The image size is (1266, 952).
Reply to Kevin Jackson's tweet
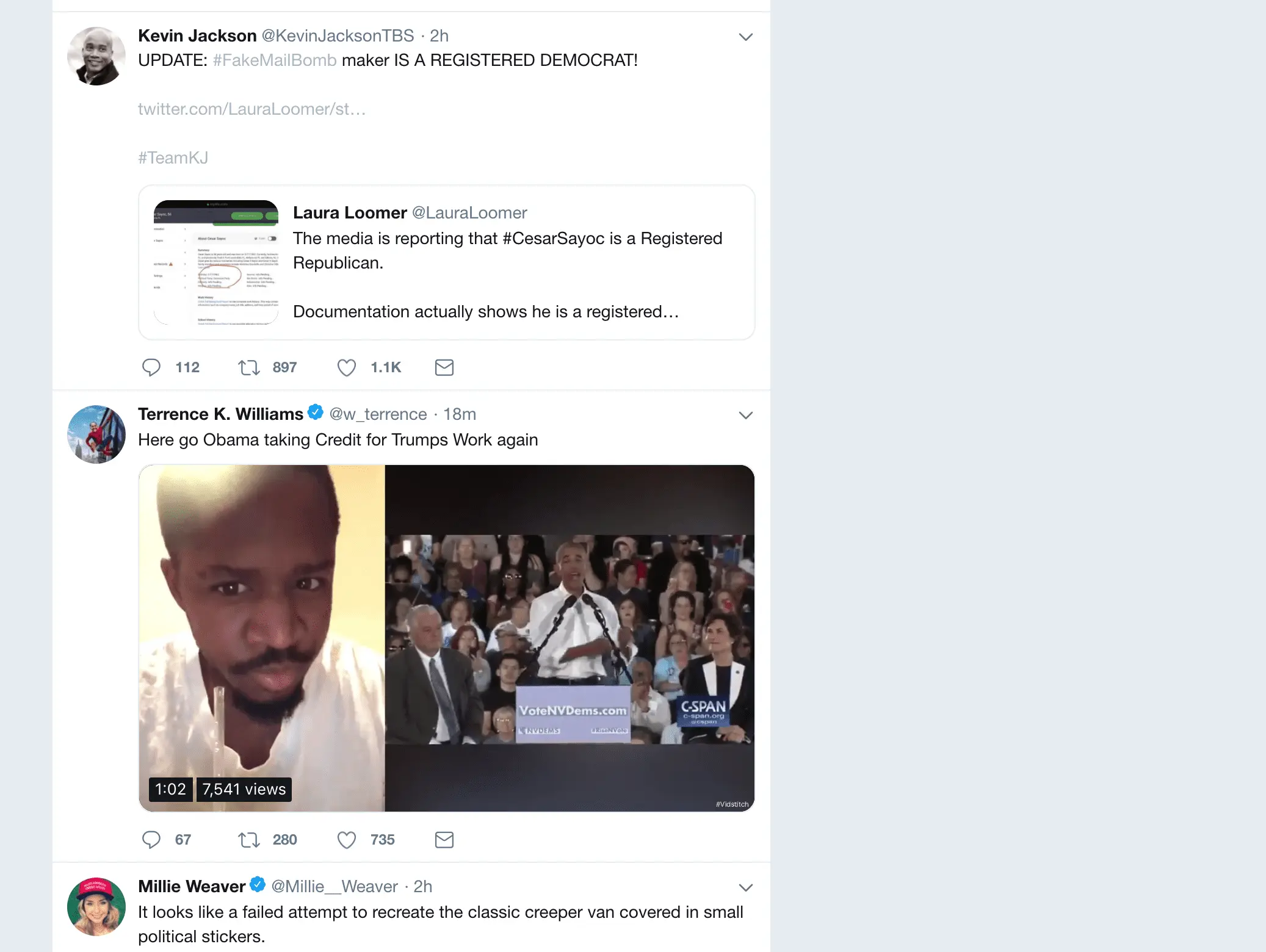coord(151,367)
